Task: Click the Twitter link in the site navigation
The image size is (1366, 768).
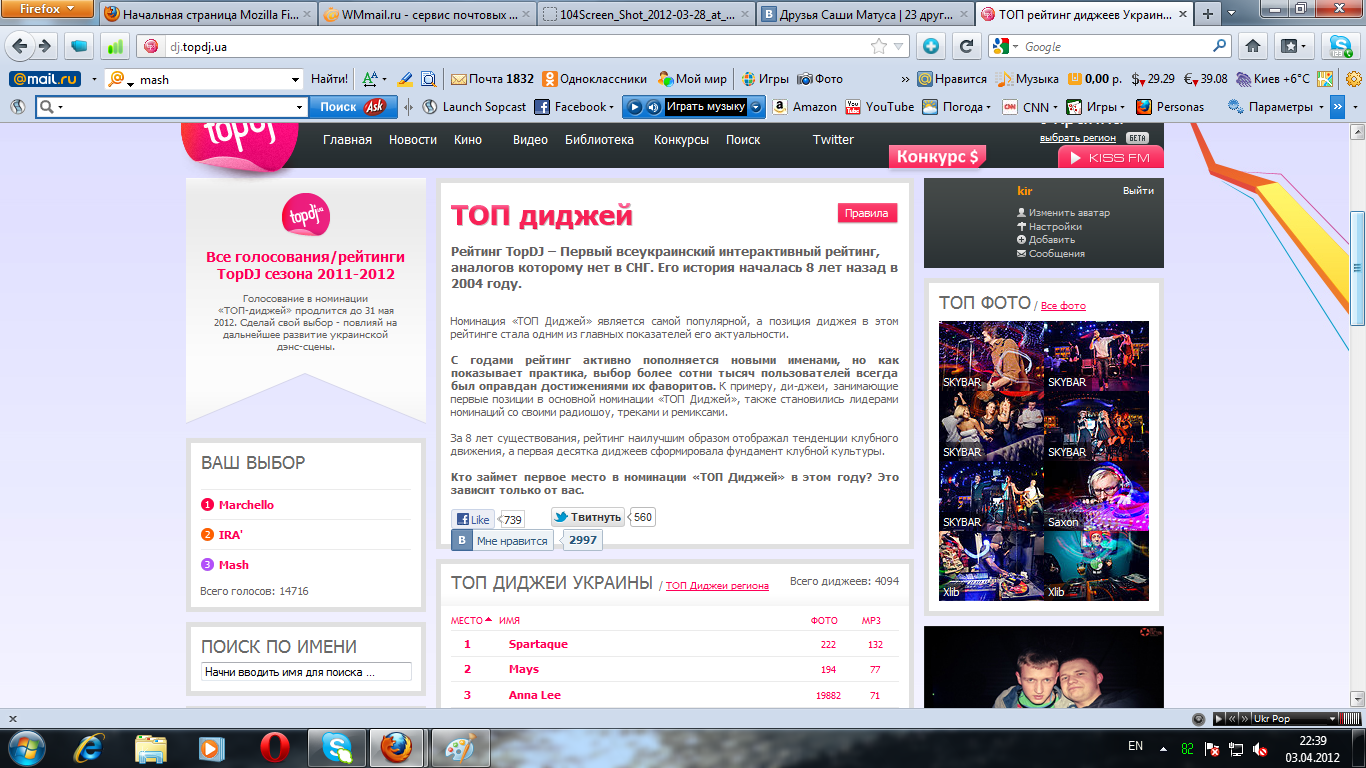Action: tap(833, 140)
